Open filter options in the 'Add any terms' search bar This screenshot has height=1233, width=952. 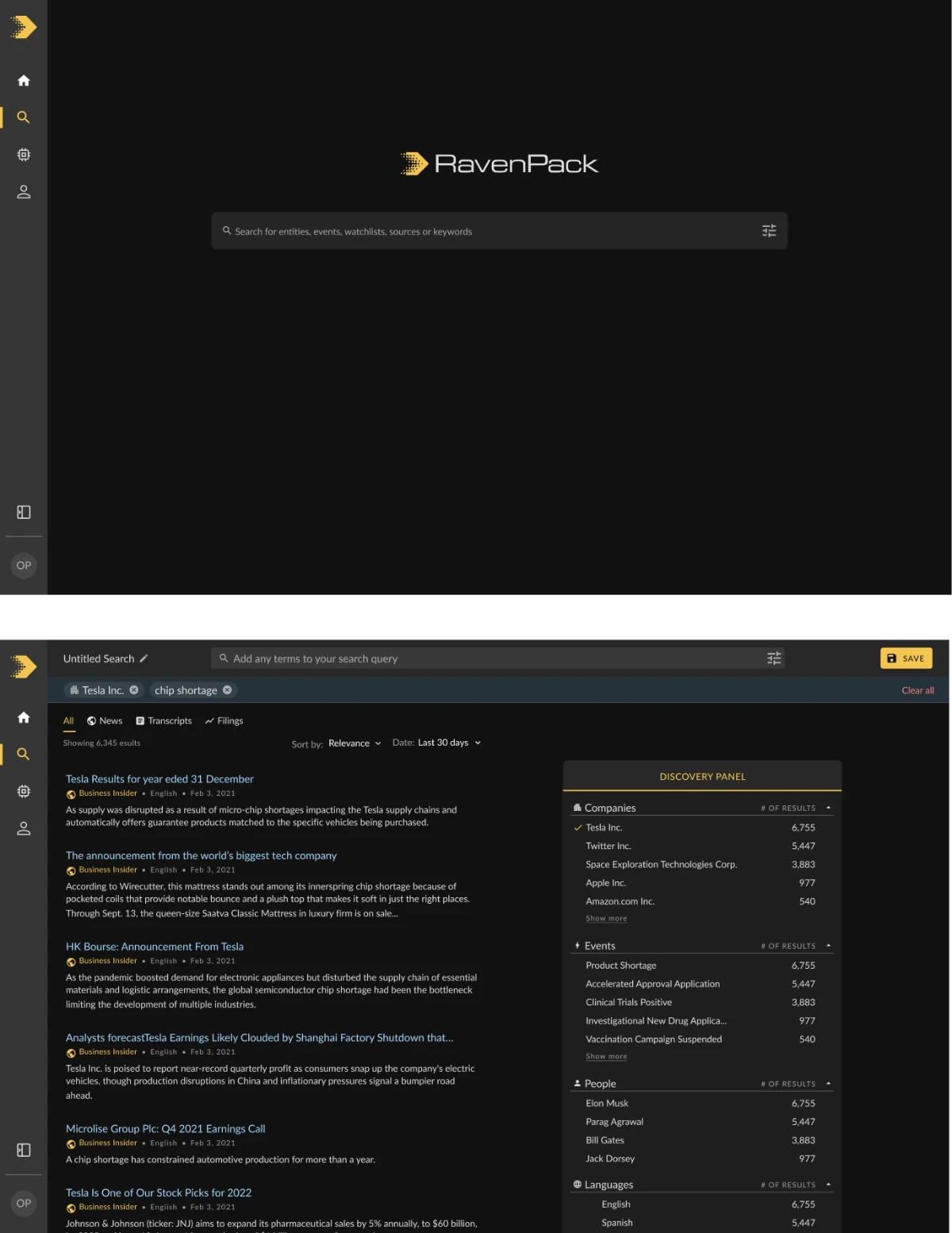[x=774, y=659]
